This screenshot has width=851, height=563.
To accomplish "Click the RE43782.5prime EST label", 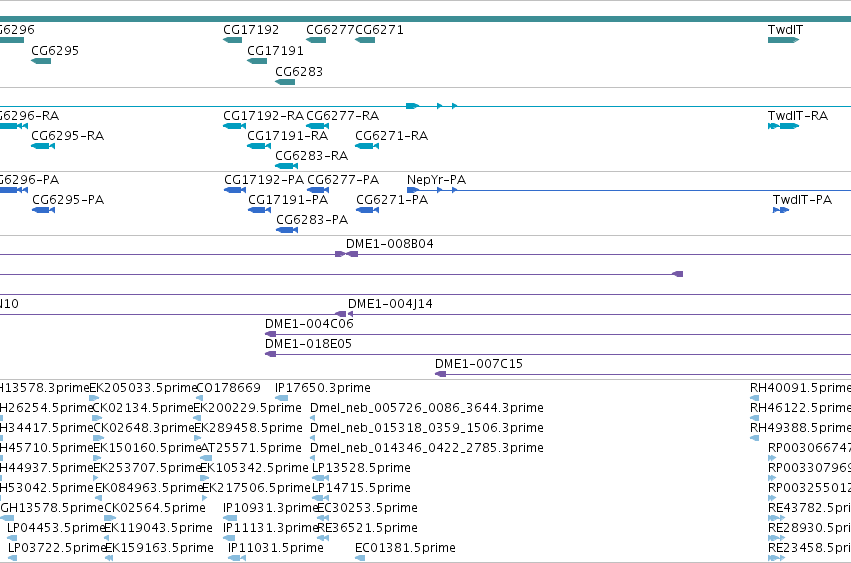I will click(x=809, y=508).
